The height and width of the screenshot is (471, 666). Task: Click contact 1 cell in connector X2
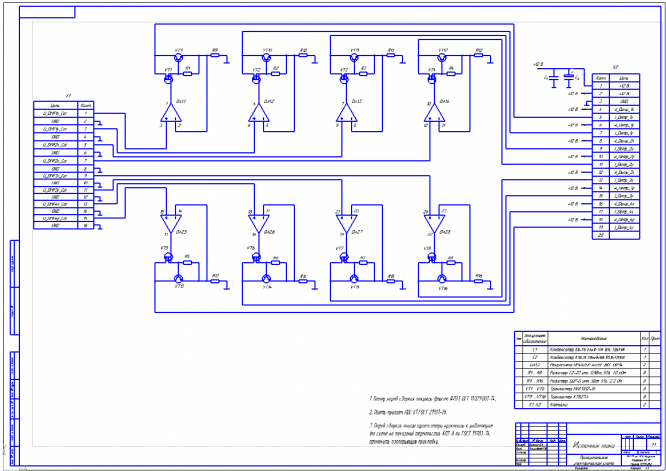click(x=601, y=86)
